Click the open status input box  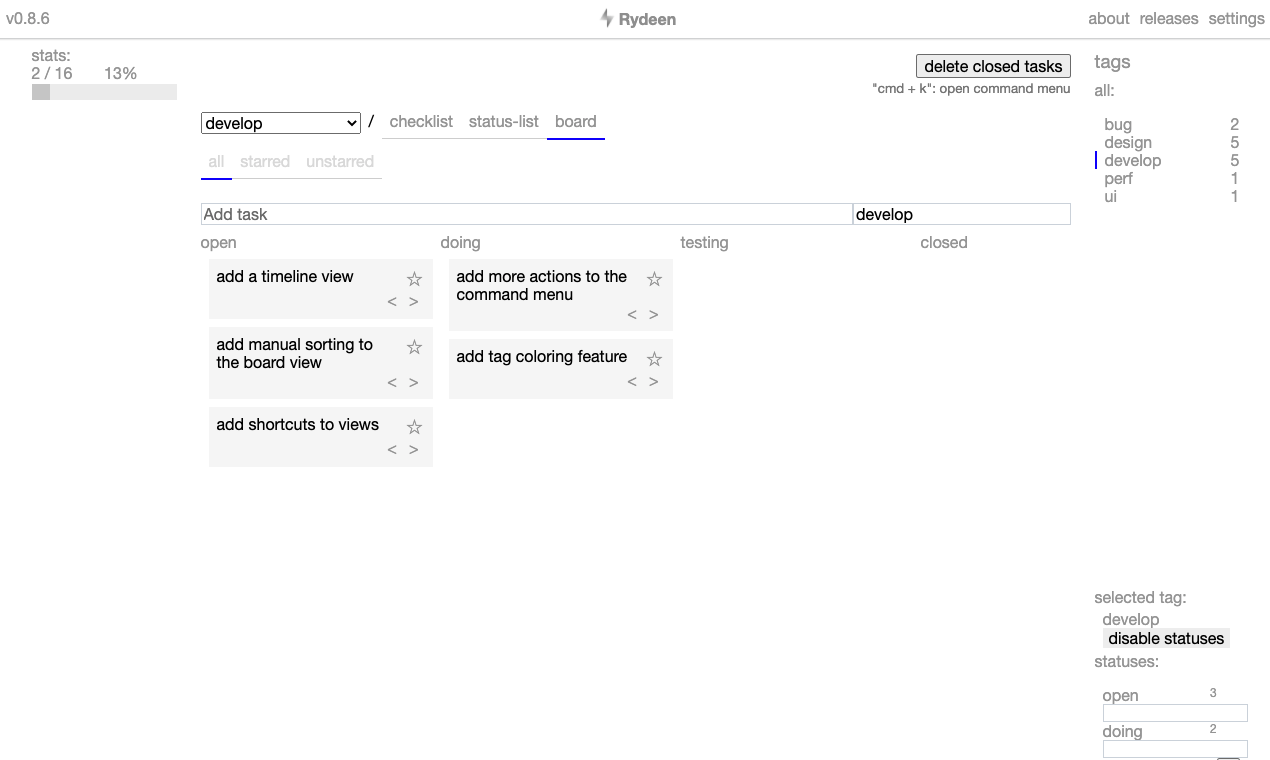coord(1175,713)
